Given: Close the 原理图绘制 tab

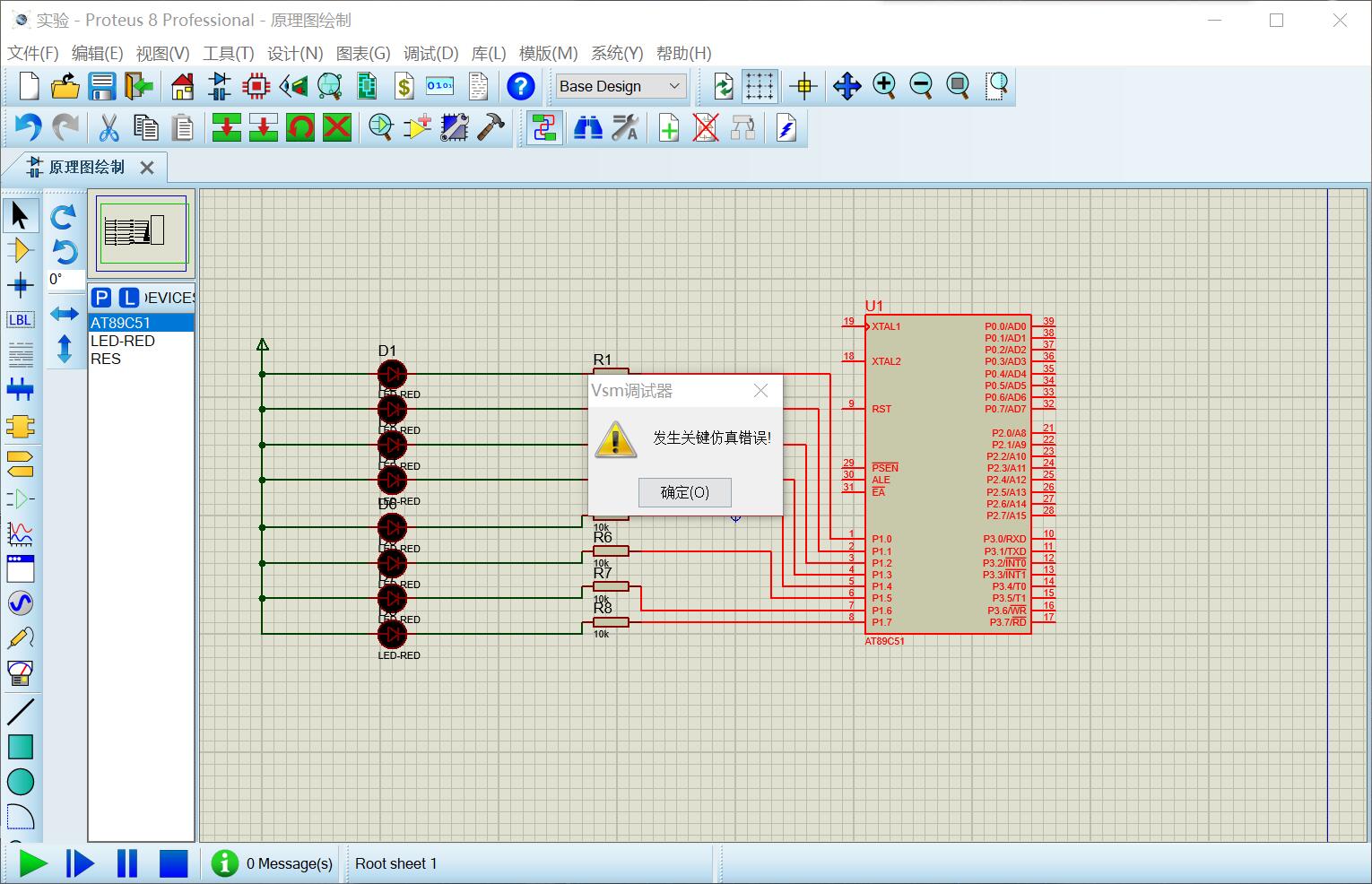Looking at the screenshot, I should 147,168.
